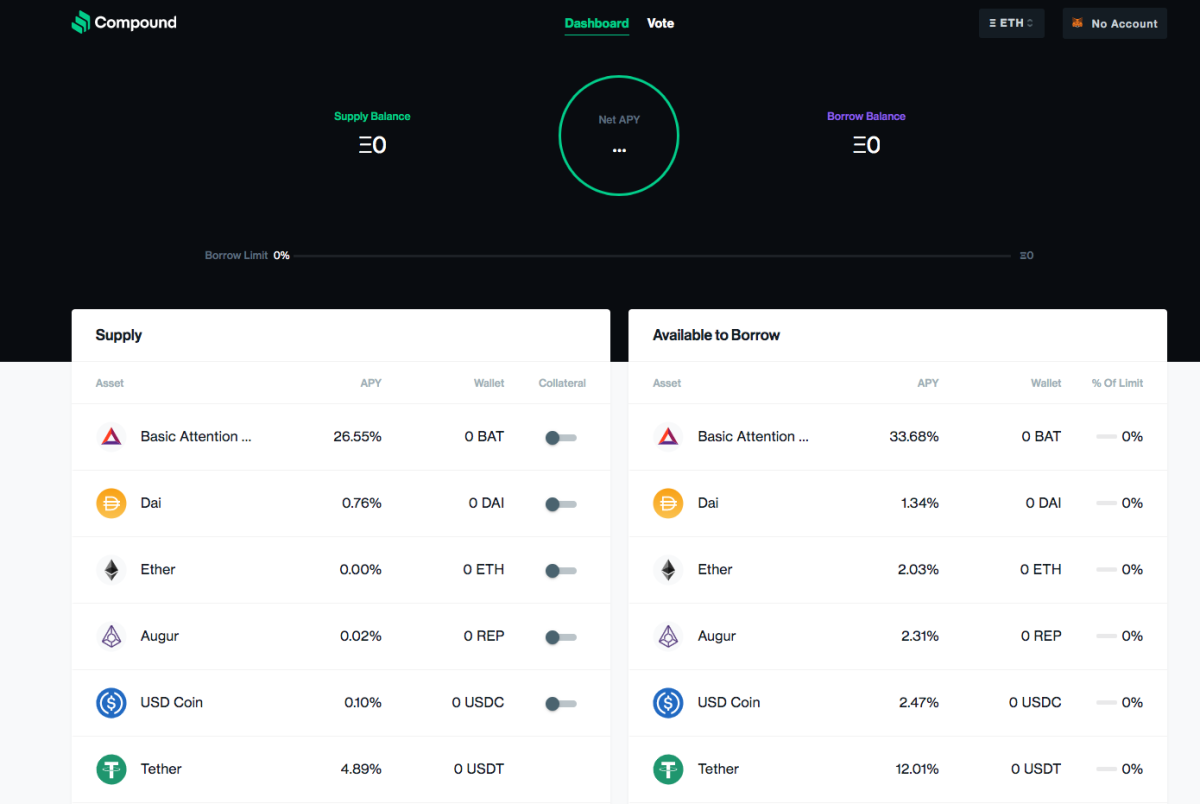Click 0 USDT wallet balance in Supply
Image resolution: width=1200 pixels, height=804 pixels.
click(x=479, y=769)
